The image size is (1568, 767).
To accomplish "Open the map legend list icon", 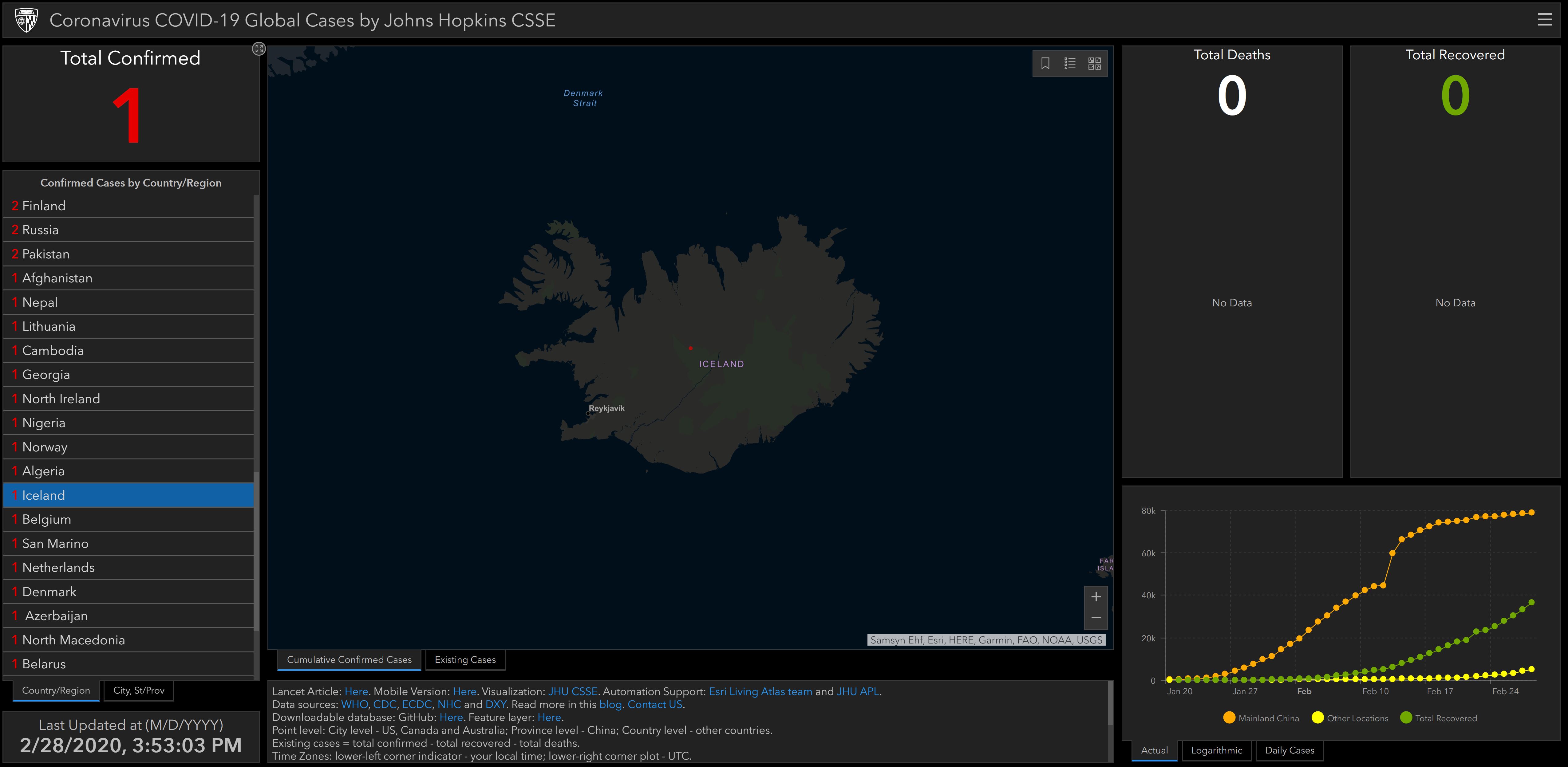I will pyautogui.click(x=1069, y=63).
